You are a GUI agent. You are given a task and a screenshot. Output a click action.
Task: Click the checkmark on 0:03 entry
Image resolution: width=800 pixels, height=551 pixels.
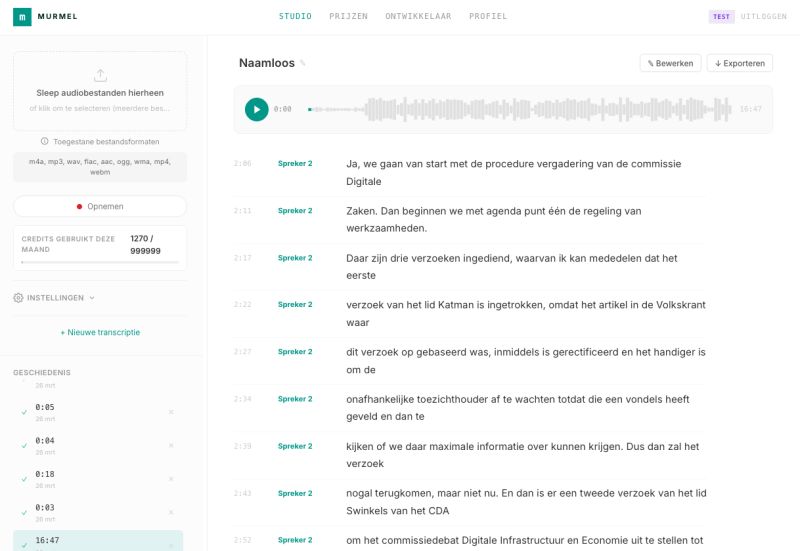pos(24,512)
